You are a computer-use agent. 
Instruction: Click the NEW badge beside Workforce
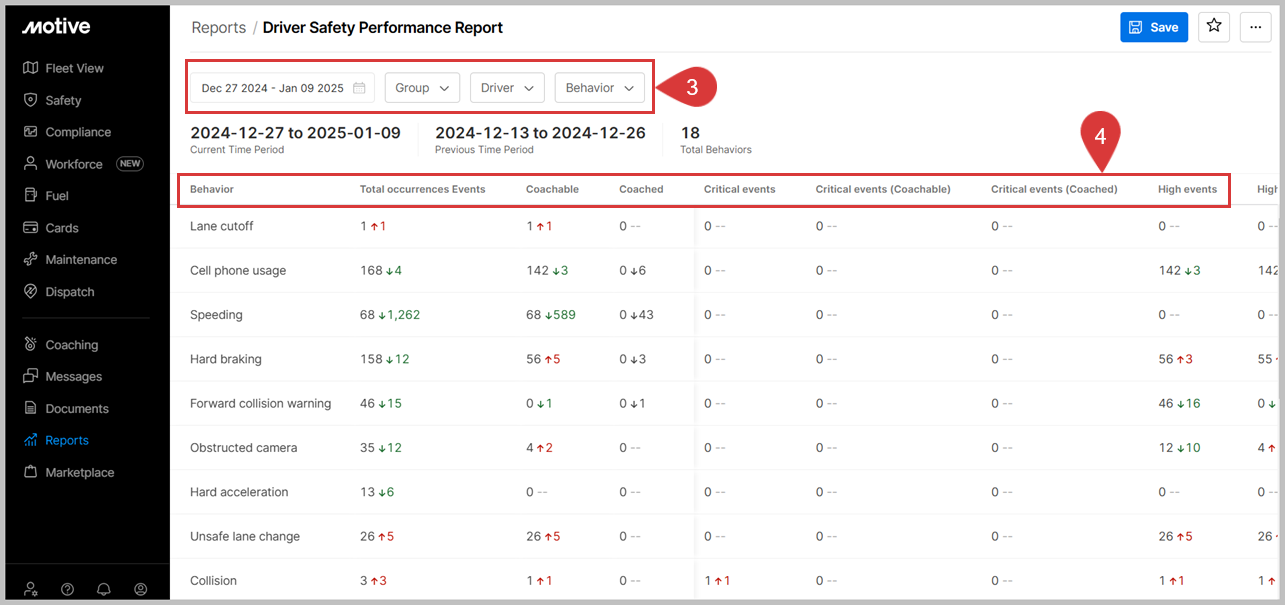[130, 164]
